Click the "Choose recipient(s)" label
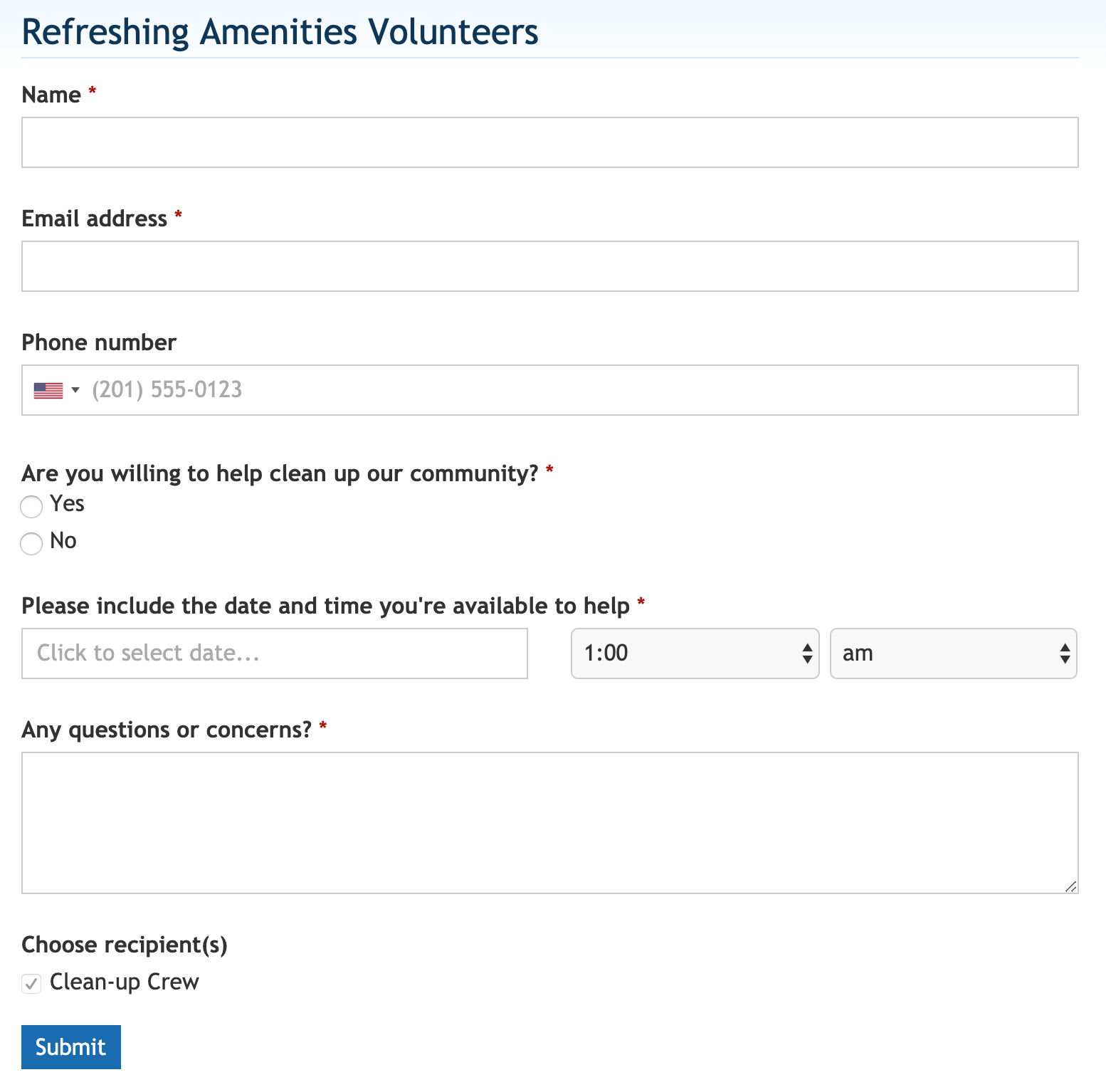1106x1092 pixels. point(125,945)
